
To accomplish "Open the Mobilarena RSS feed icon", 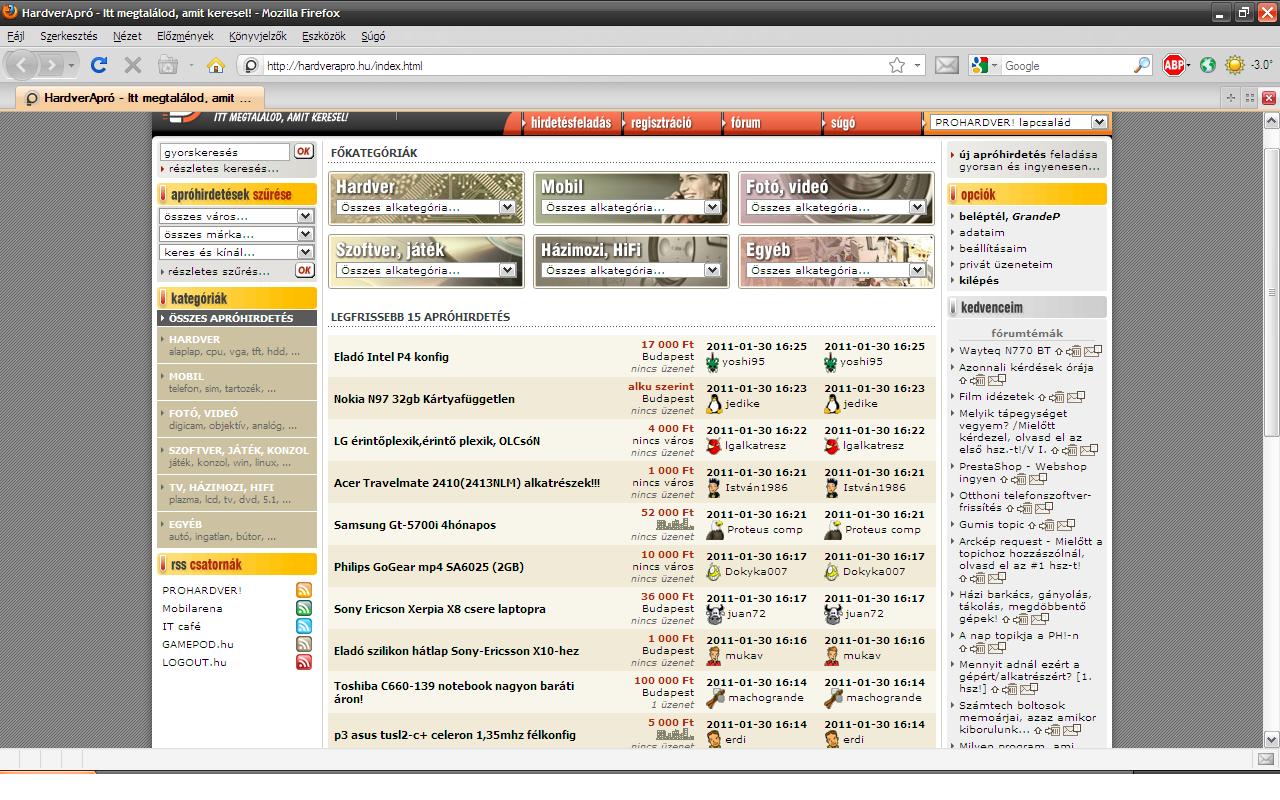I will (x=304, y=608).
